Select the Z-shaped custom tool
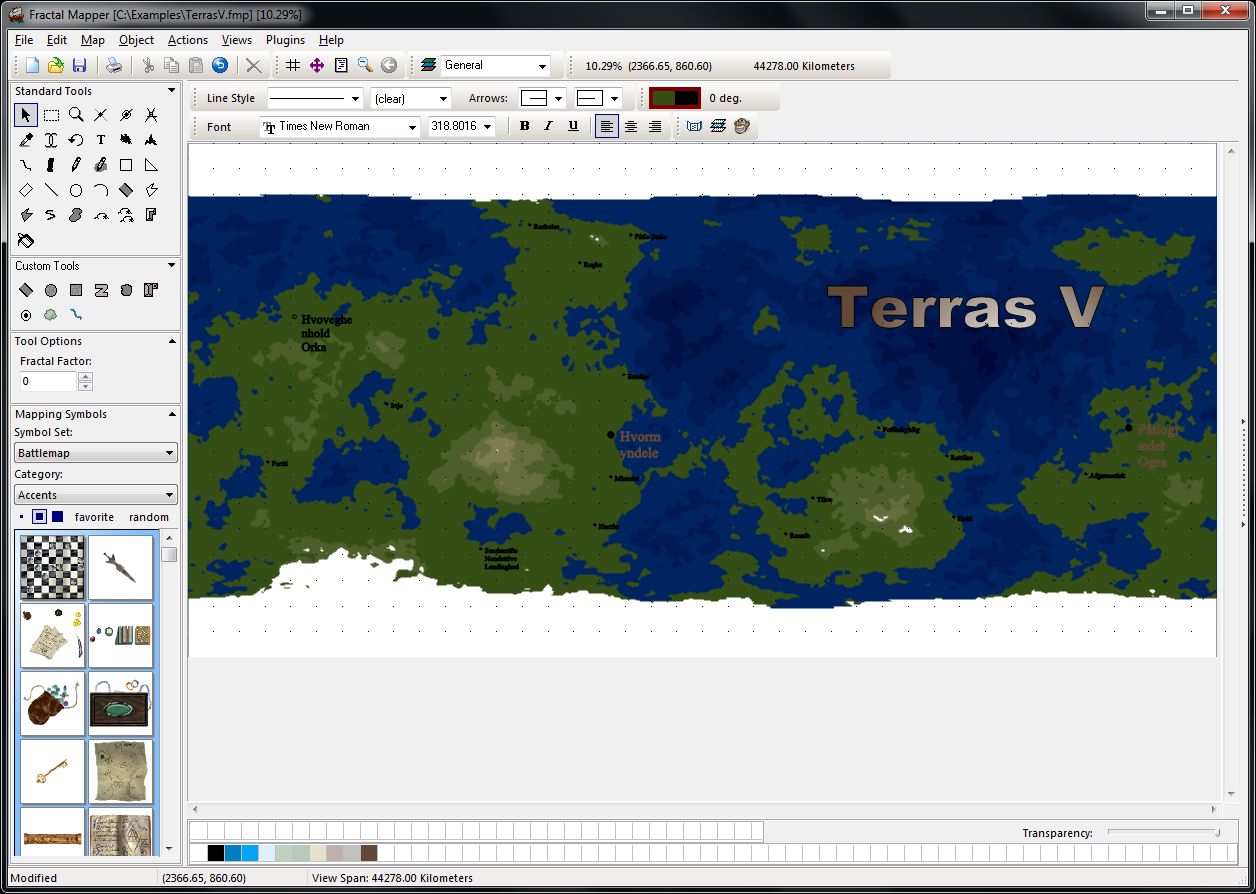This screenshot has height=894, width=1256. (x=101, y=290)
